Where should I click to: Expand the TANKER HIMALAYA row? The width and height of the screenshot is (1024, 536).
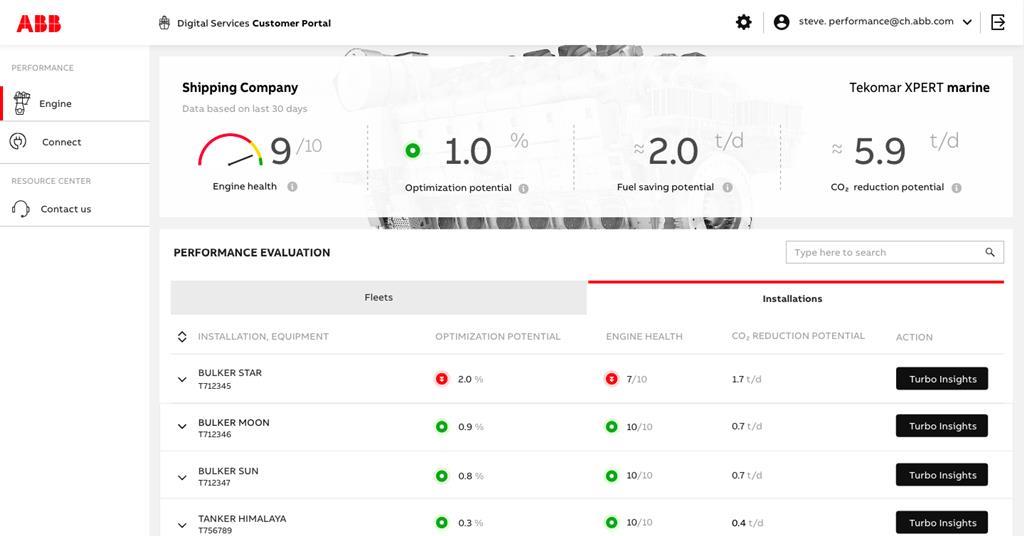coord(182,524)
